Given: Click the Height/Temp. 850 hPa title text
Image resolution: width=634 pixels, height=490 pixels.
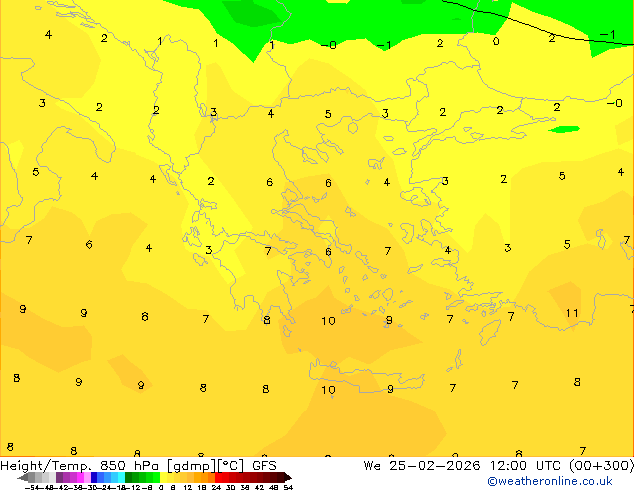Looking at the screenshot, I should click(78, 466).
